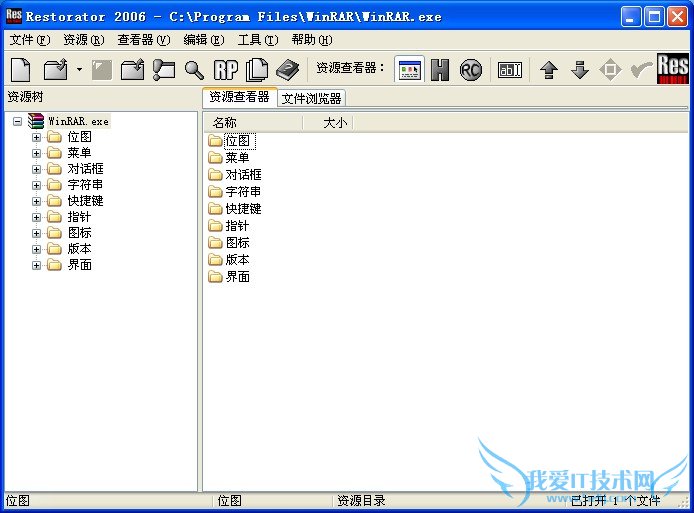Expand the 对话框 tree node
Screen dimensions: 694x513
[36, 169]
